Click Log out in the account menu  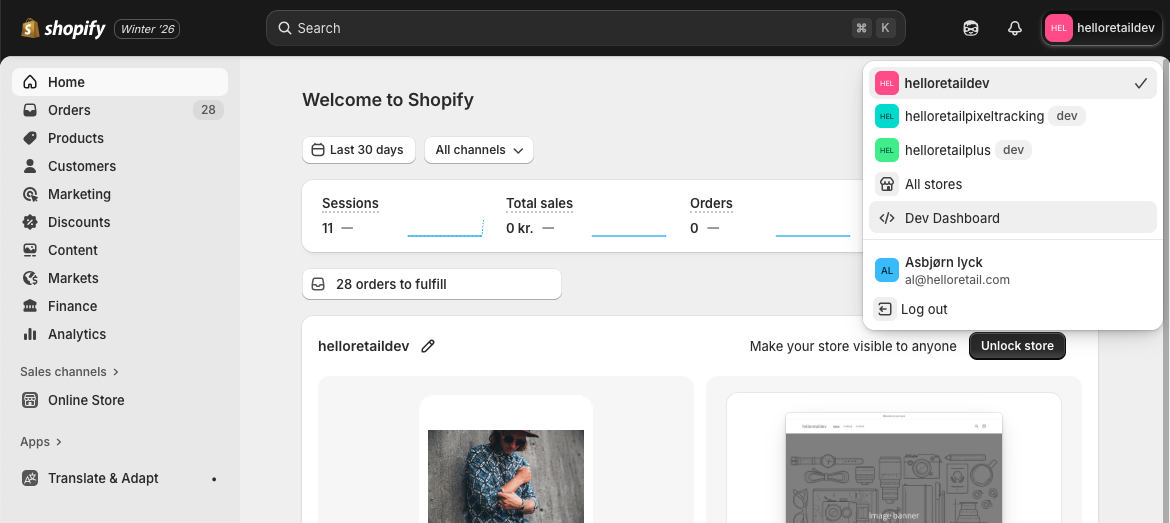(923, 309)
